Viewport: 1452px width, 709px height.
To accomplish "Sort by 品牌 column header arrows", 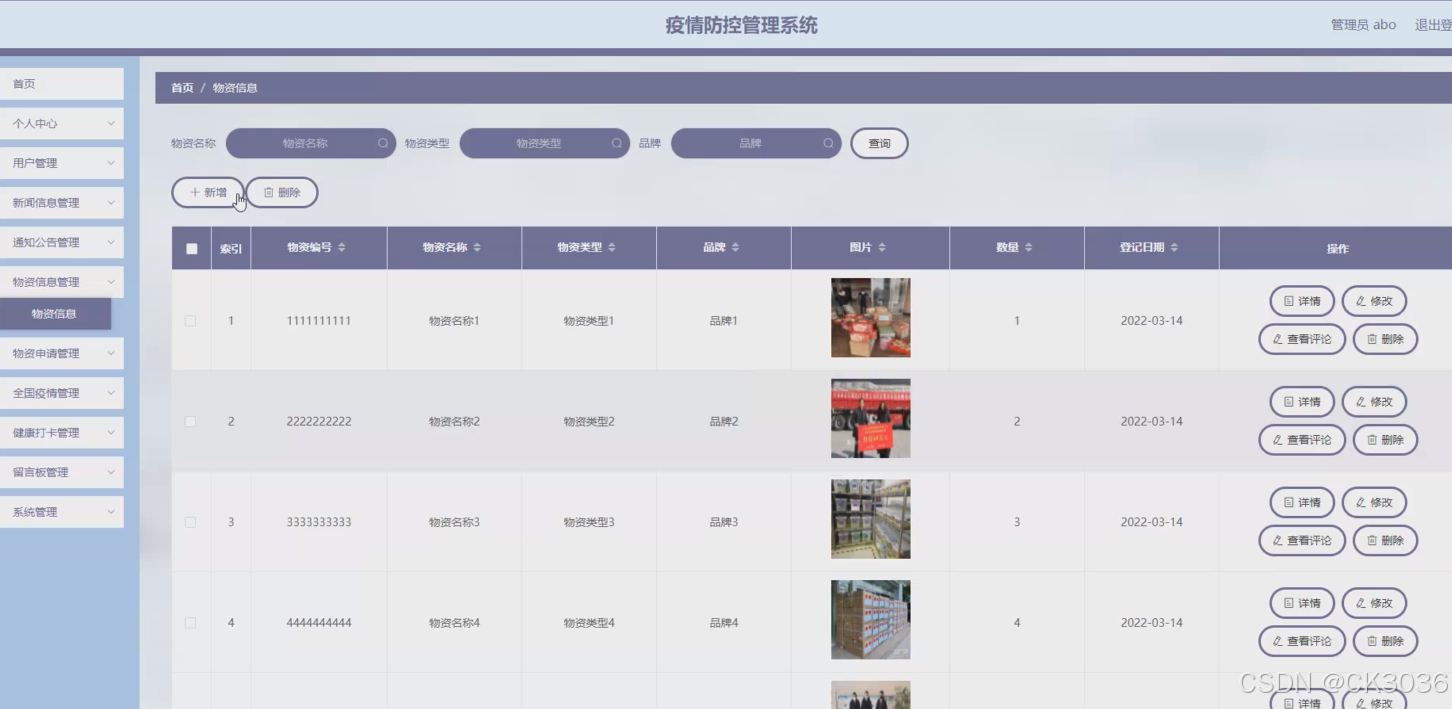I will pos(736,247).
